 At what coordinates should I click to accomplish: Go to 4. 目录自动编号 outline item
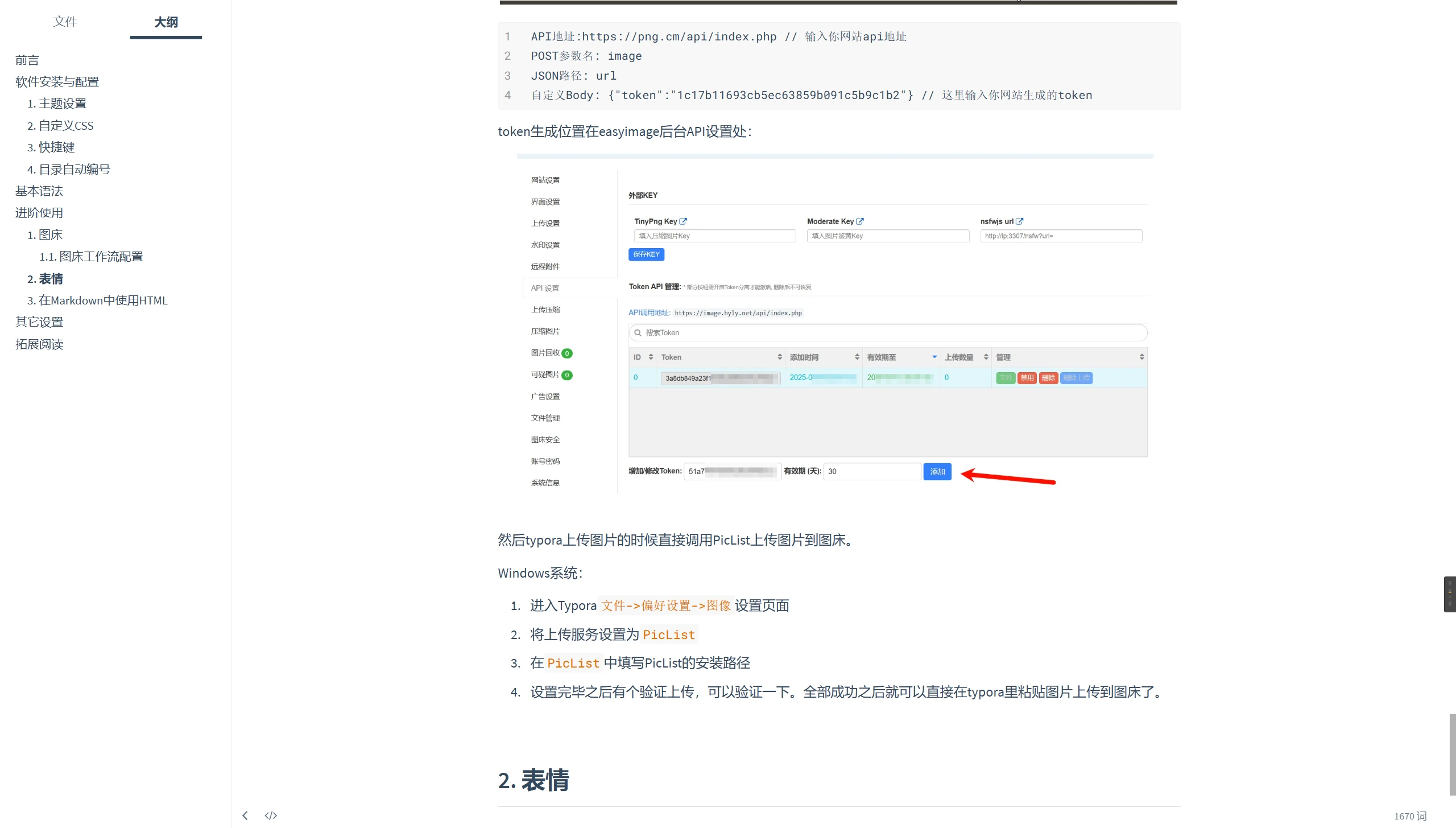[x=69, y=169]
